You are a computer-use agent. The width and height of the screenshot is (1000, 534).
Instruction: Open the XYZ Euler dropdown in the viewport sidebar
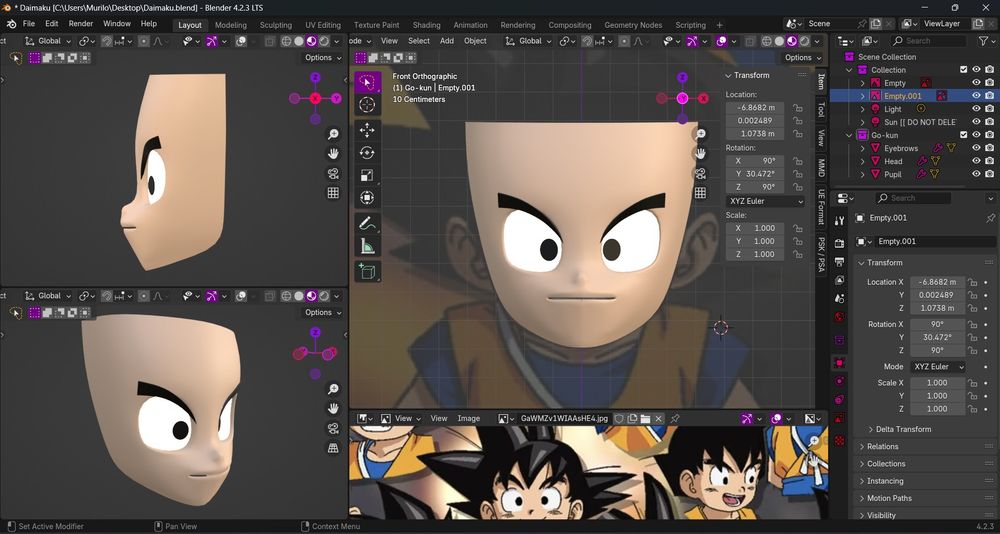[x=765, y=201]
